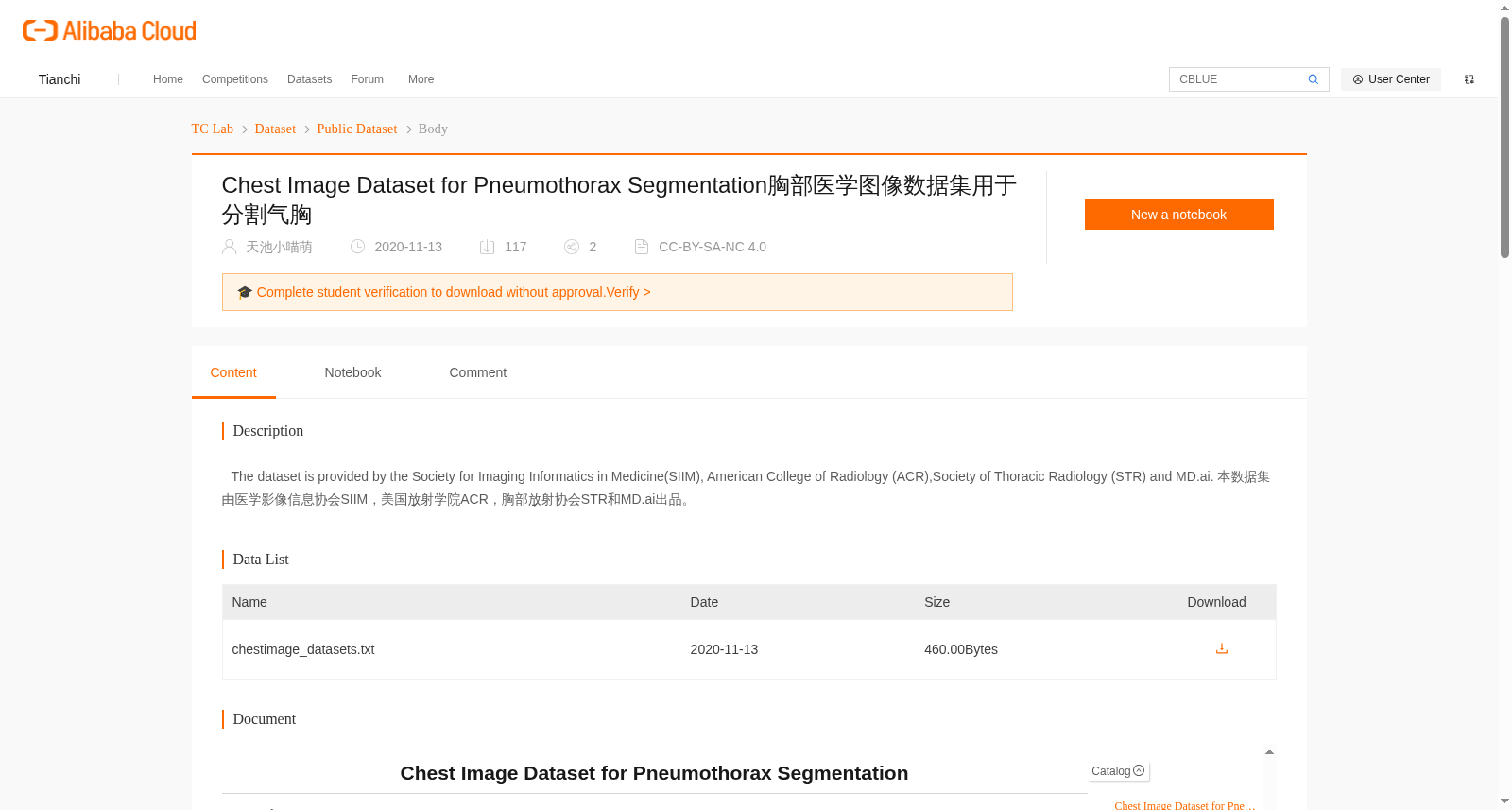This screenshot has width=1512, height=810.
Task: Go to the Public Dataset breadcrumb
Action: pyautogui.click(x=357, y=129)
